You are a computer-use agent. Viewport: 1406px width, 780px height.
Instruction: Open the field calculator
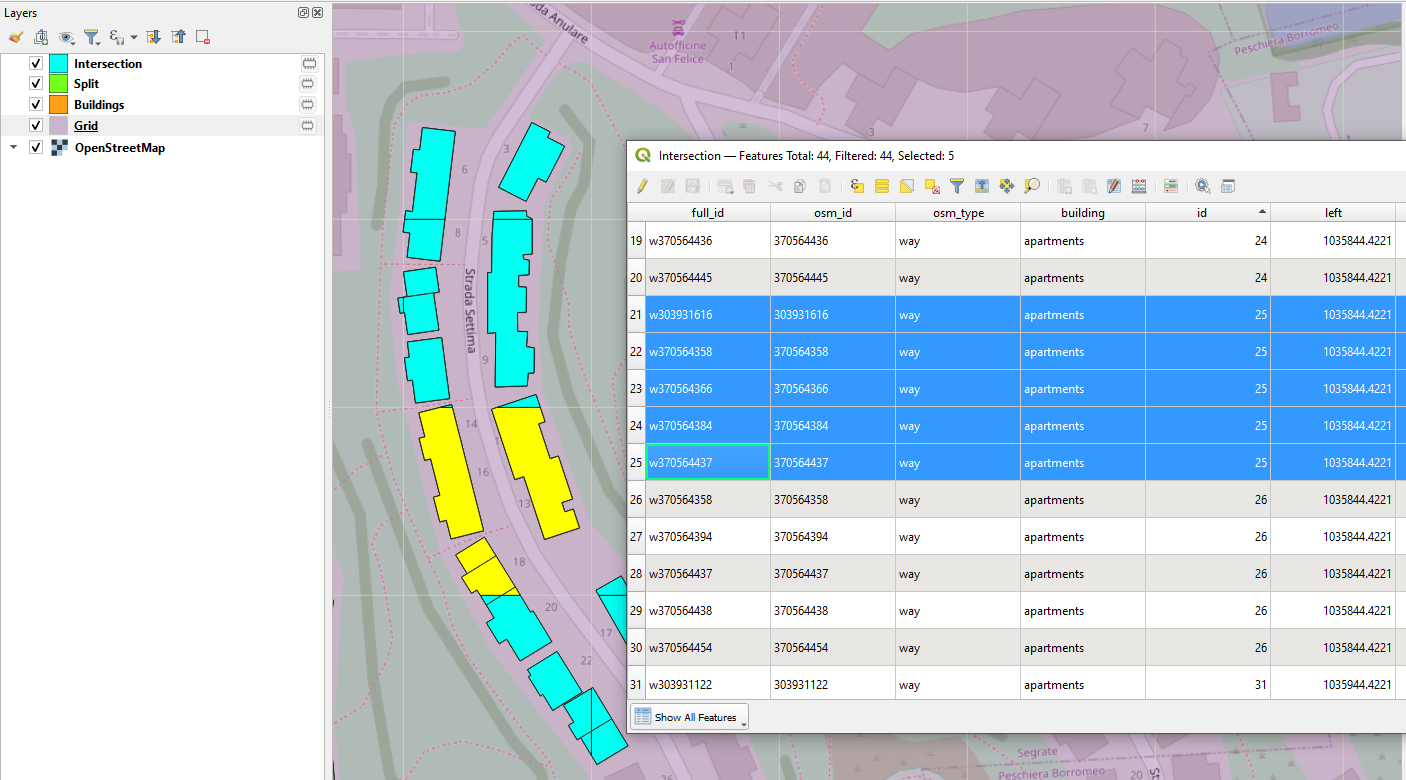pos(1139,186)
